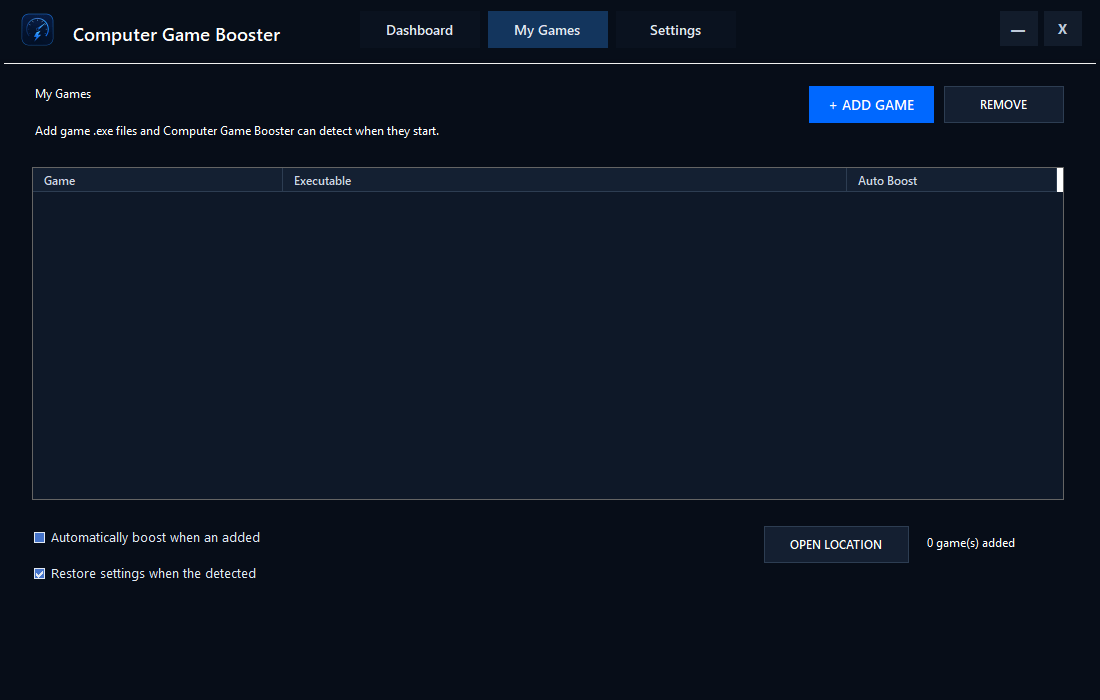Sort by the Executable column header
The image size is (1100, 700).
click(564, 180)
